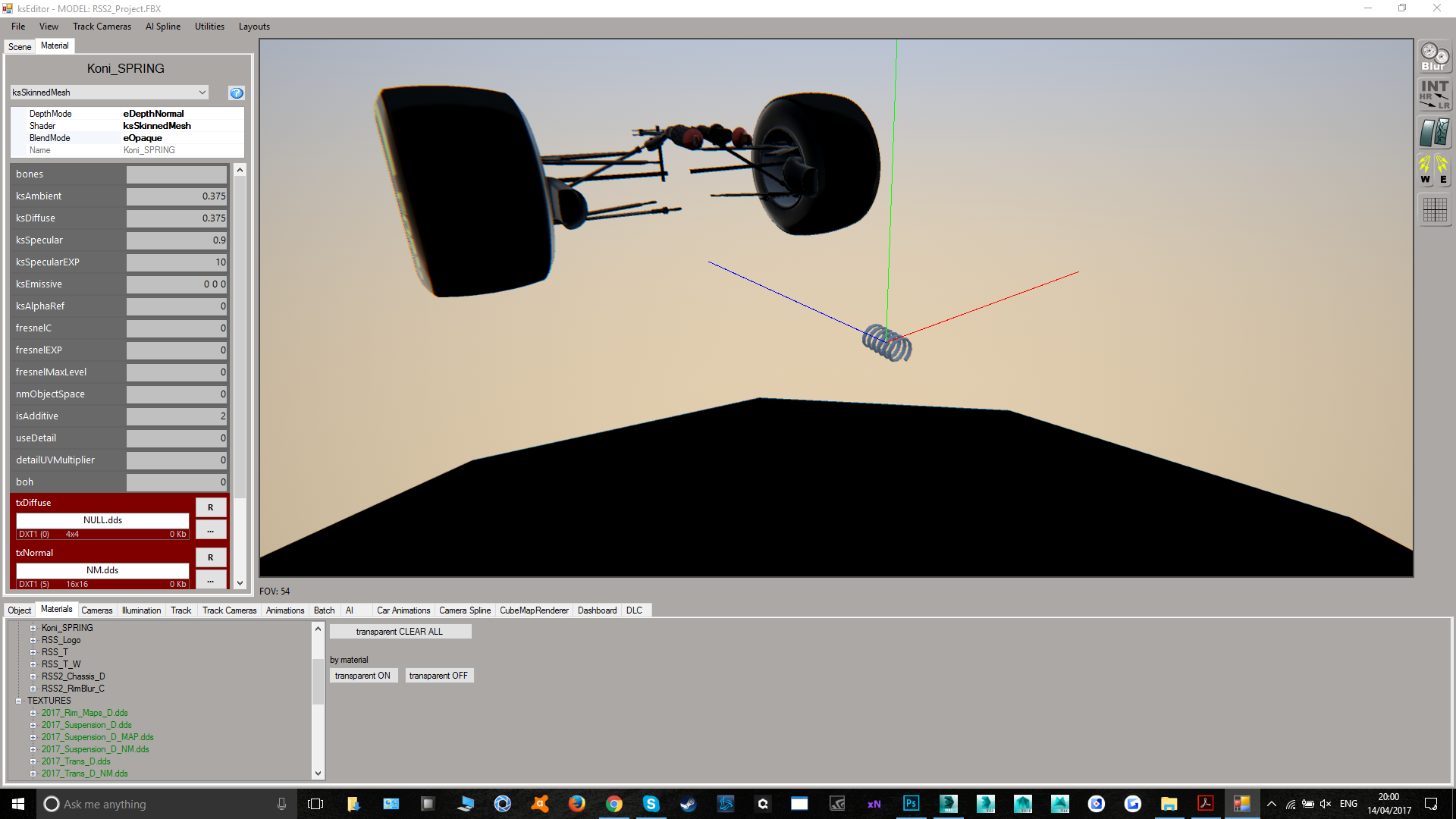This screenshot has width=1456, height=819.
Task: Open Task View on the taskbar
Action: pos(315,804)
